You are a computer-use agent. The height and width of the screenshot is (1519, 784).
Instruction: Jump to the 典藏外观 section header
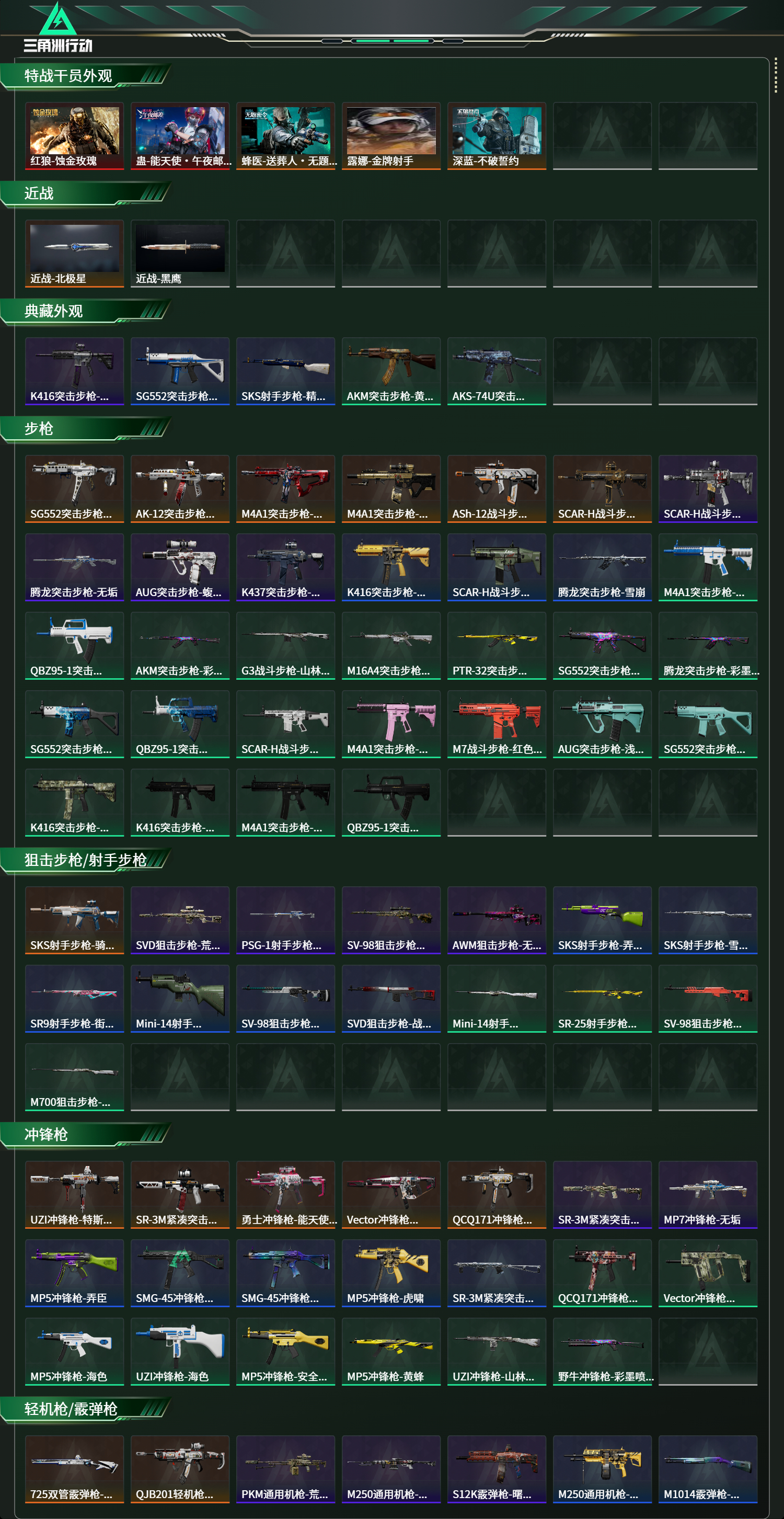(54, 311)
